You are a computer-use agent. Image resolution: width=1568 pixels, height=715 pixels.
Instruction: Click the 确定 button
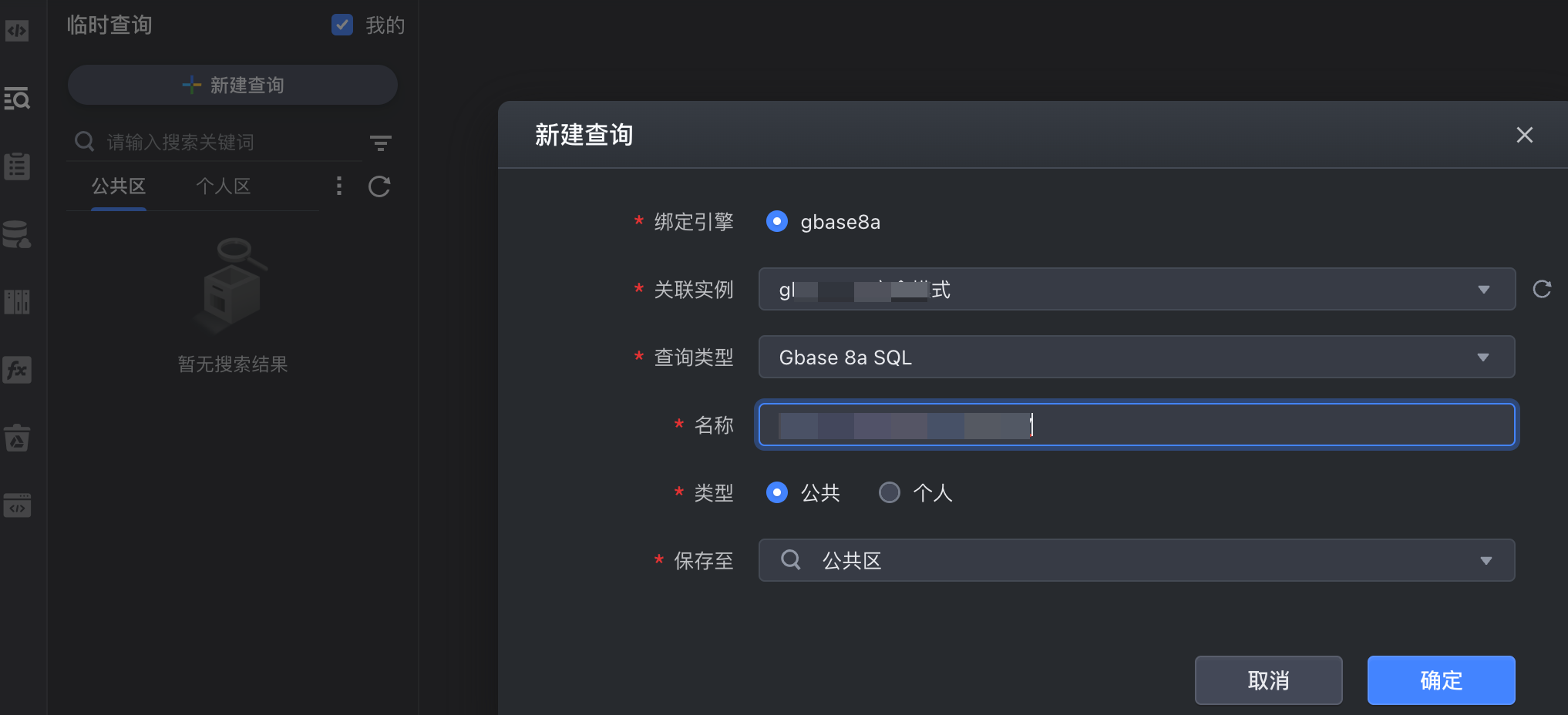1441,680
